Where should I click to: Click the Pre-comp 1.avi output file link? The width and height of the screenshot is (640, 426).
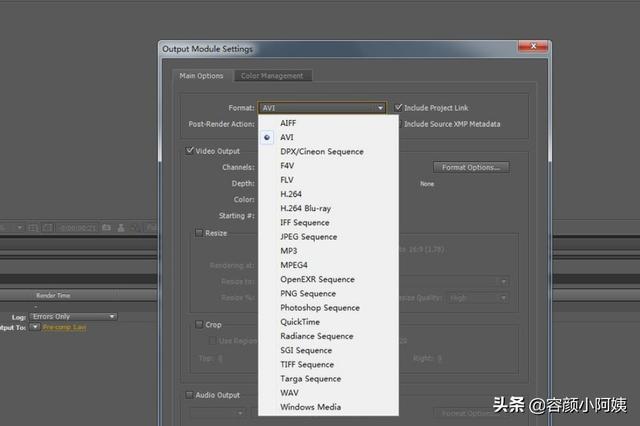click(64, 327)
